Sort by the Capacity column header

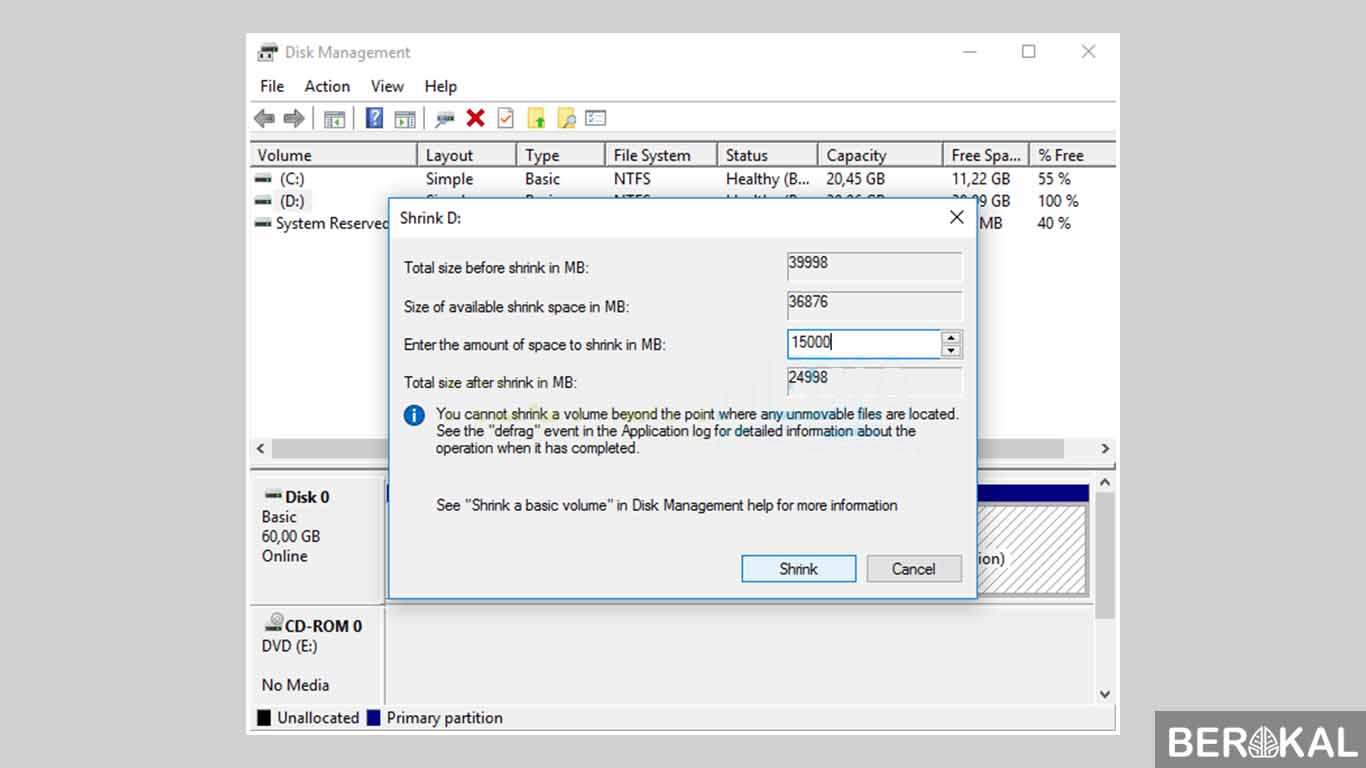(880, 155)
